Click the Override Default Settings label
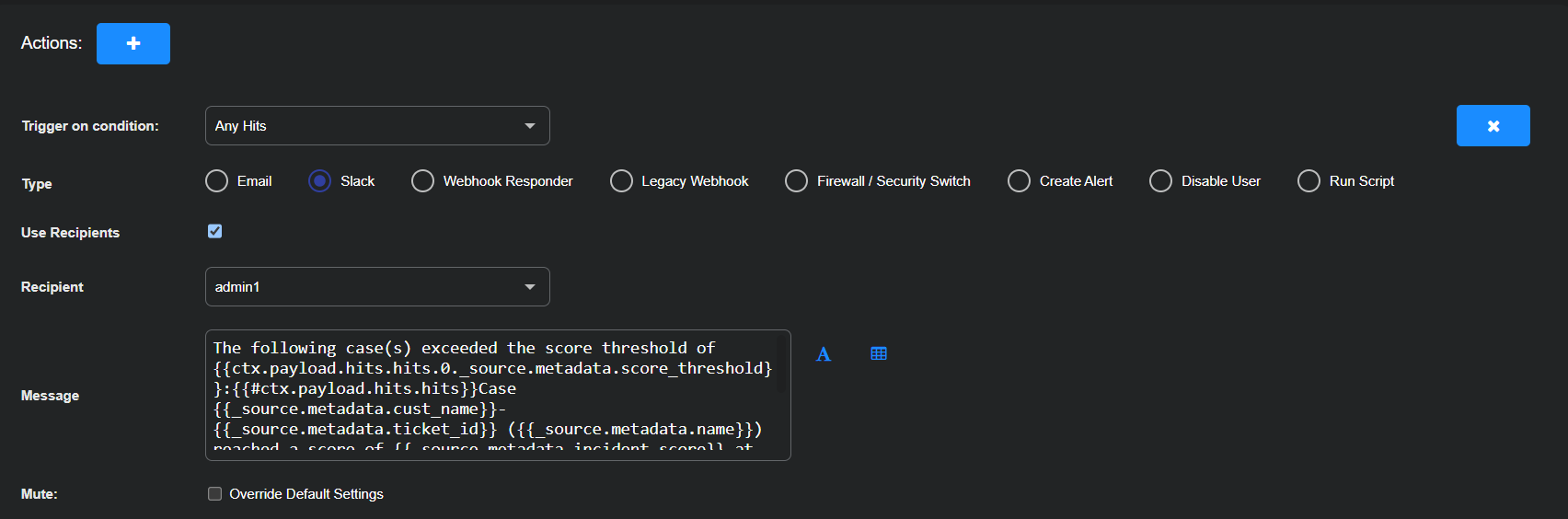The width and height of the screenshot is (1568, 519). [306, 494]
